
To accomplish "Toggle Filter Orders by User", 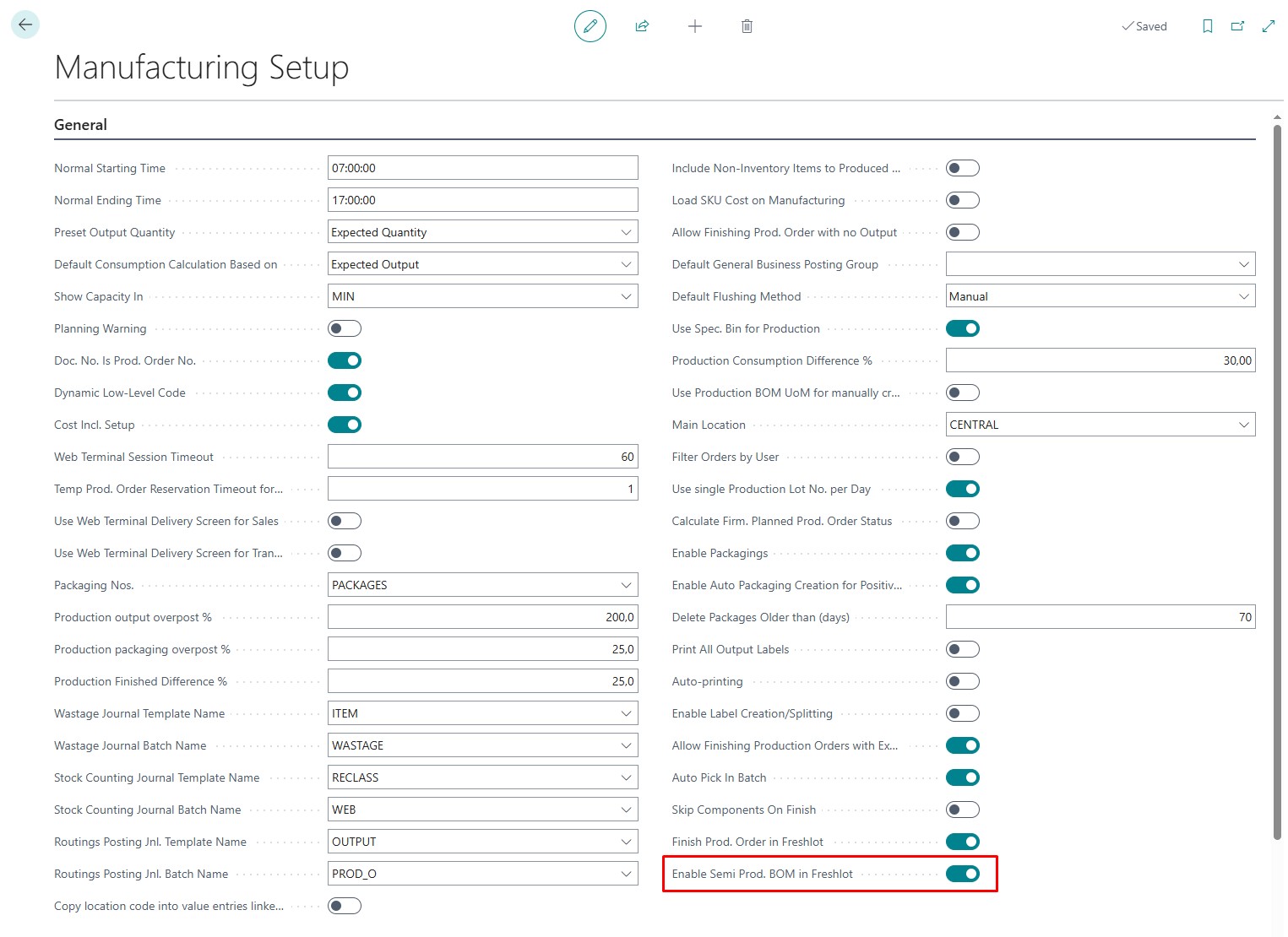I will [x=963, y=457].
